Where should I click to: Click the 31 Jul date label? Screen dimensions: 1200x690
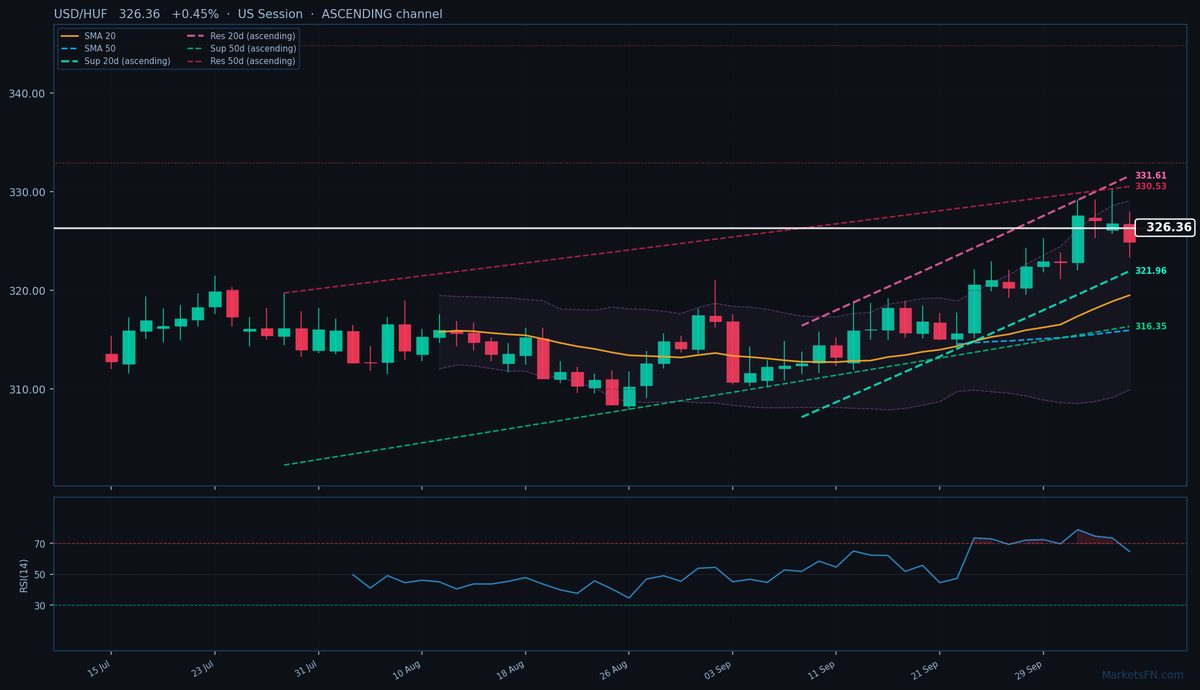point(306,668)
